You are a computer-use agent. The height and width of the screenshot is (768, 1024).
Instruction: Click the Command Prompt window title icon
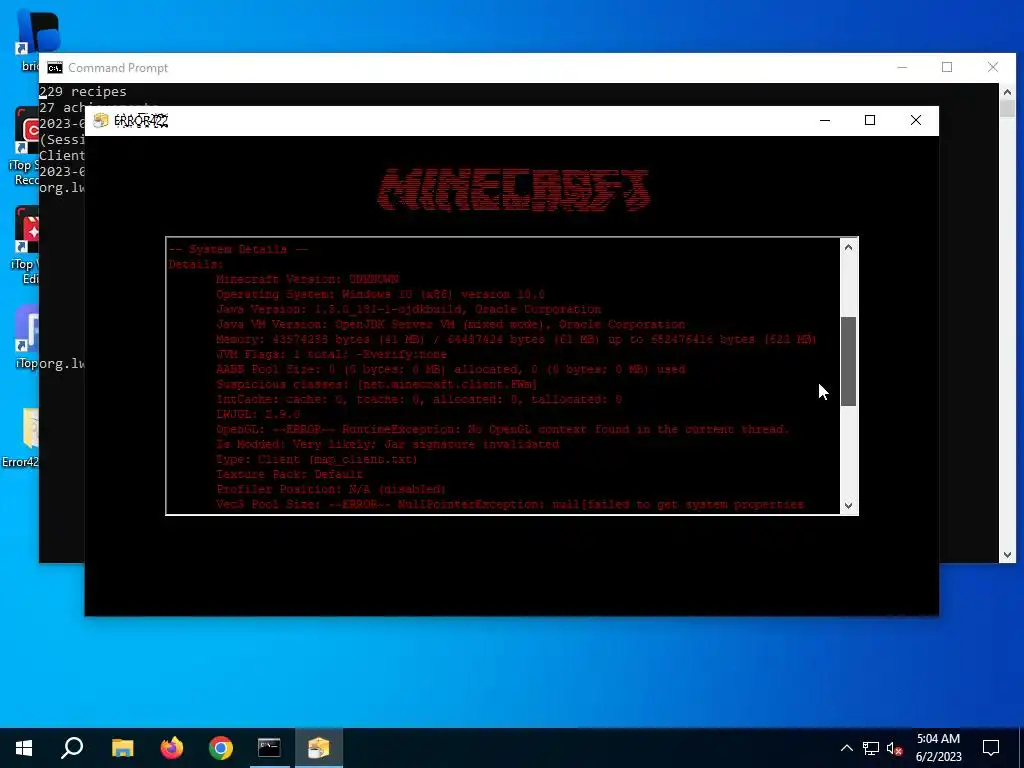[55, 68]
